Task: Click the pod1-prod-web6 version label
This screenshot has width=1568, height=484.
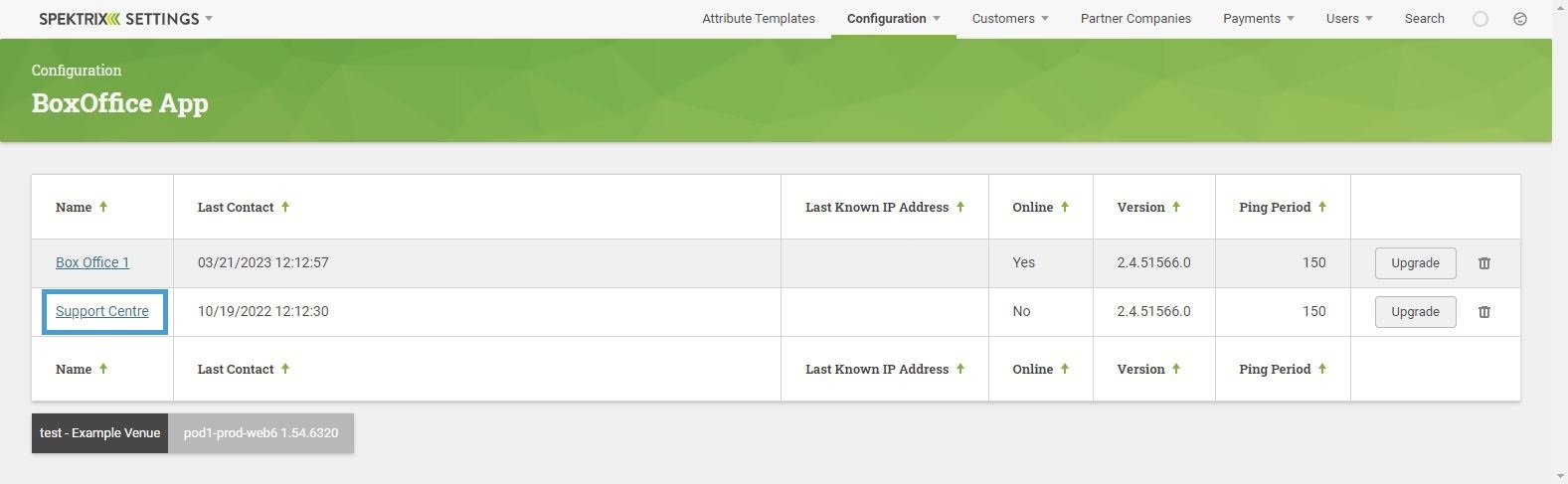Action: (x=261, y=433)
